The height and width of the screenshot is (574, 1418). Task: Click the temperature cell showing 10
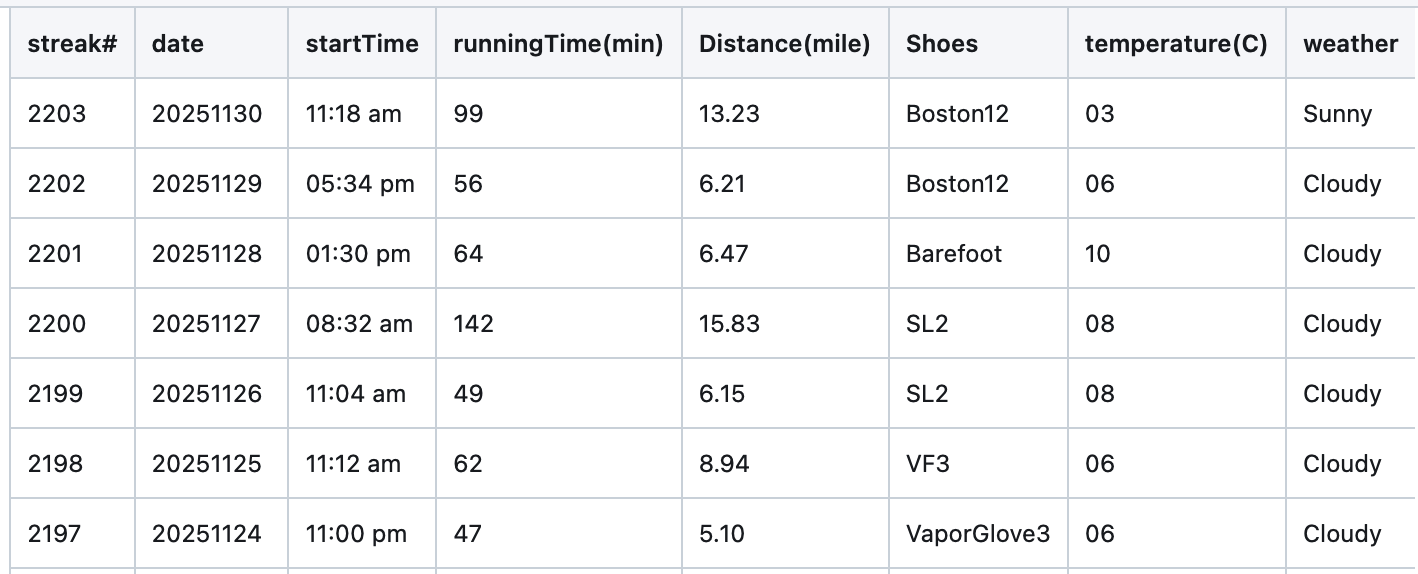coord(1098,254)
